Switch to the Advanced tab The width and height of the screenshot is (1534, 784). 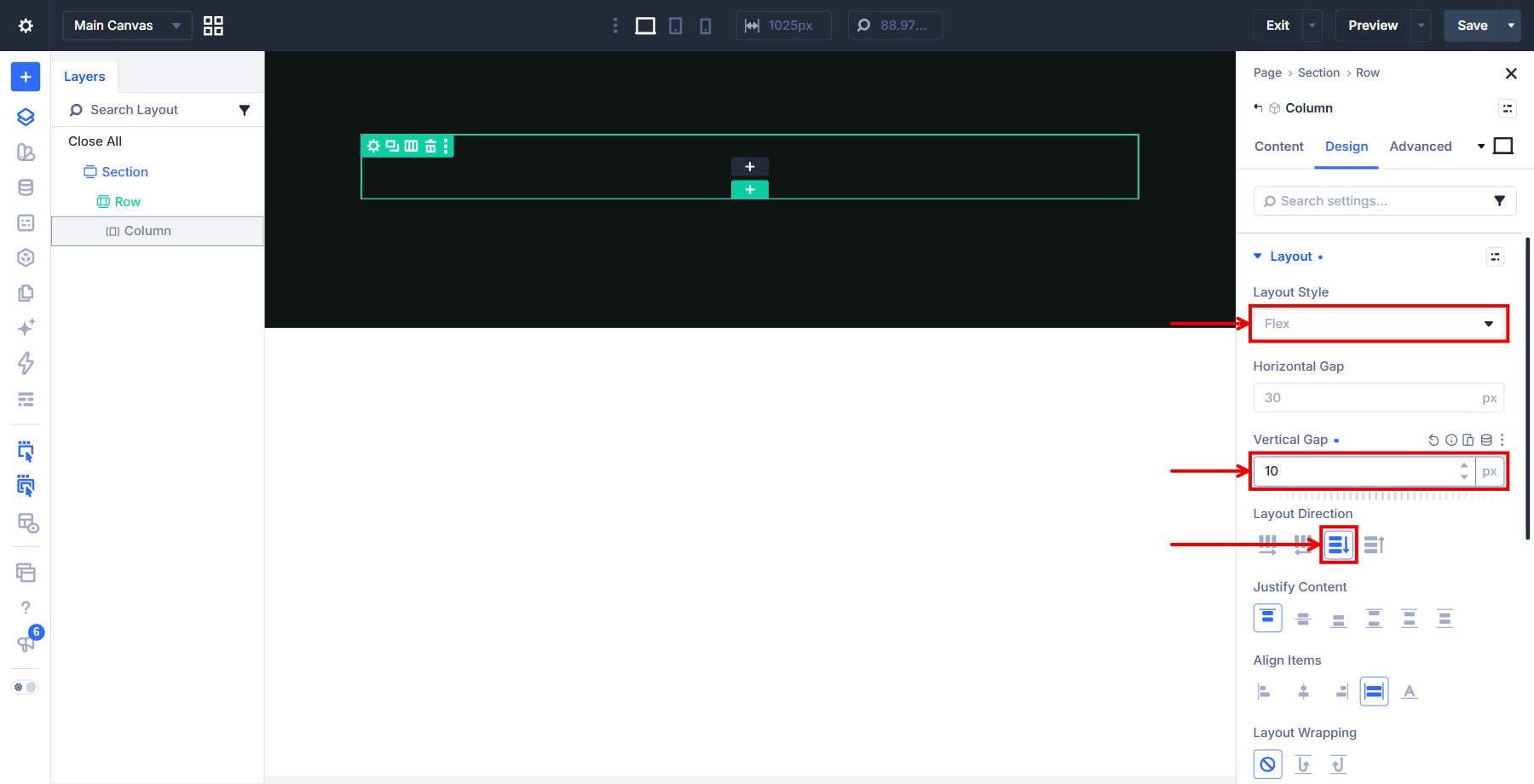click(1420, 147)
